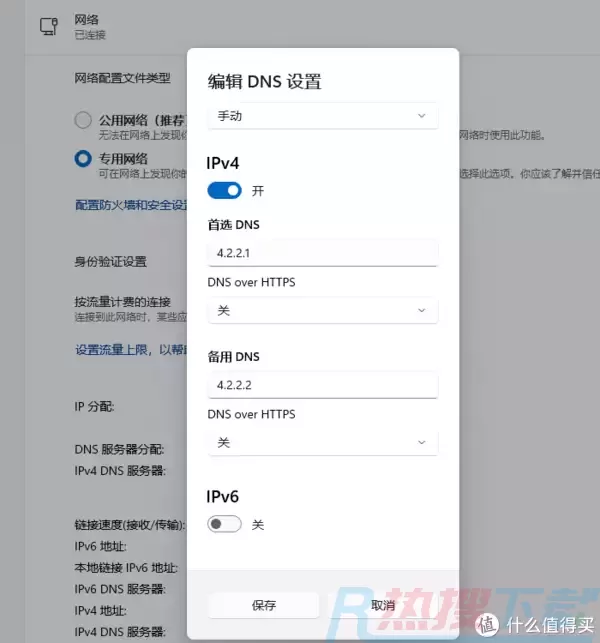
Task: Open the 配置防火墙和安全设置 link
Action: [x=131, y=205]
